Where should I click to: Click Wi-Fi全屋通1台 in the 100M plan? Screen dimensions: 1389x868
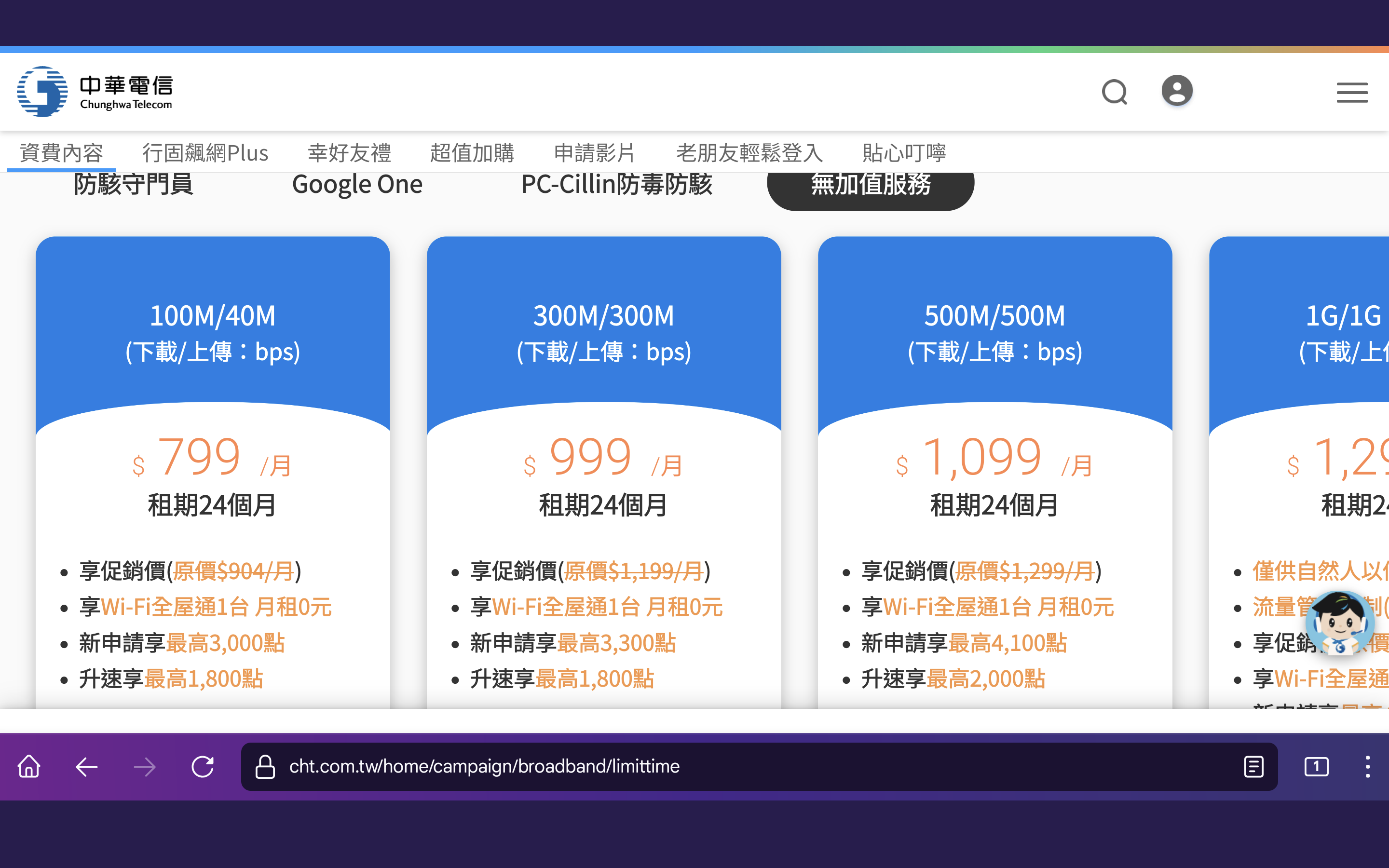pyautogui.click(x=175, y=607)
